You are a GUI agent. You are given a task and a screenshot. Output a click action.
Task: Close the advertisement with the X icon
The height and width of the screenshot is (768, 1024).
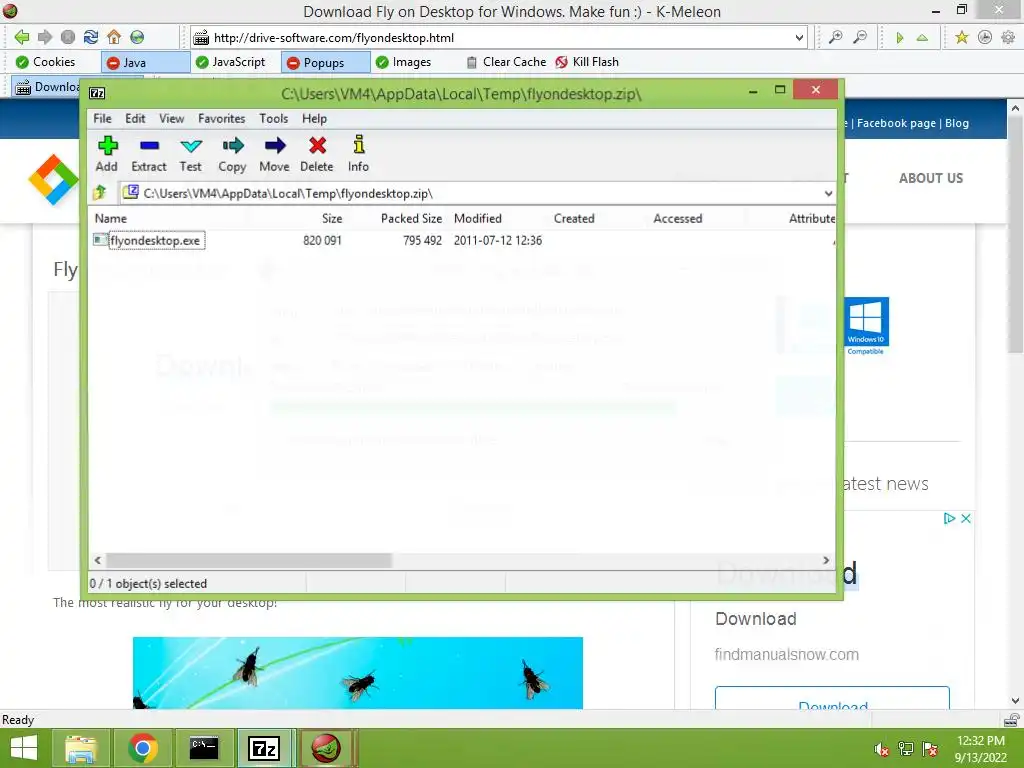966,518
